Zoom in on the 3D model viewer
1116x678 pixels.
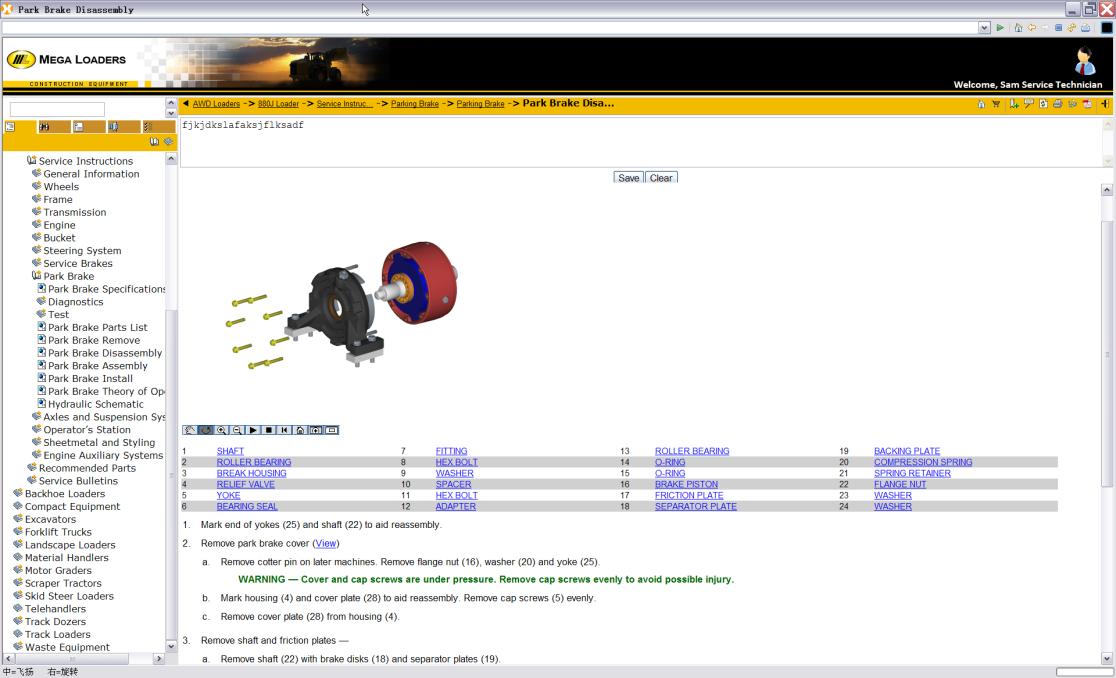point(221,430)
